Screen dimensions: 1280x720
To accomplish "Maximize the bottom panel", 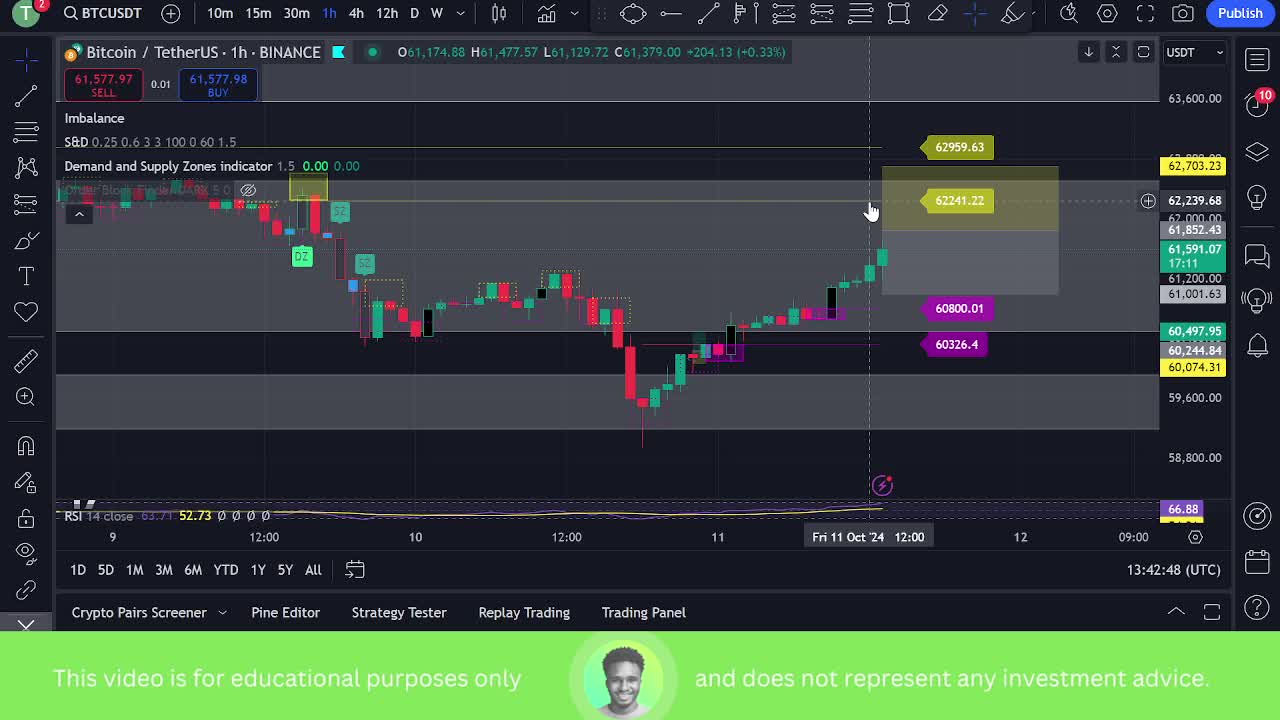I will pyautogui.click(x=1212, y=612).
